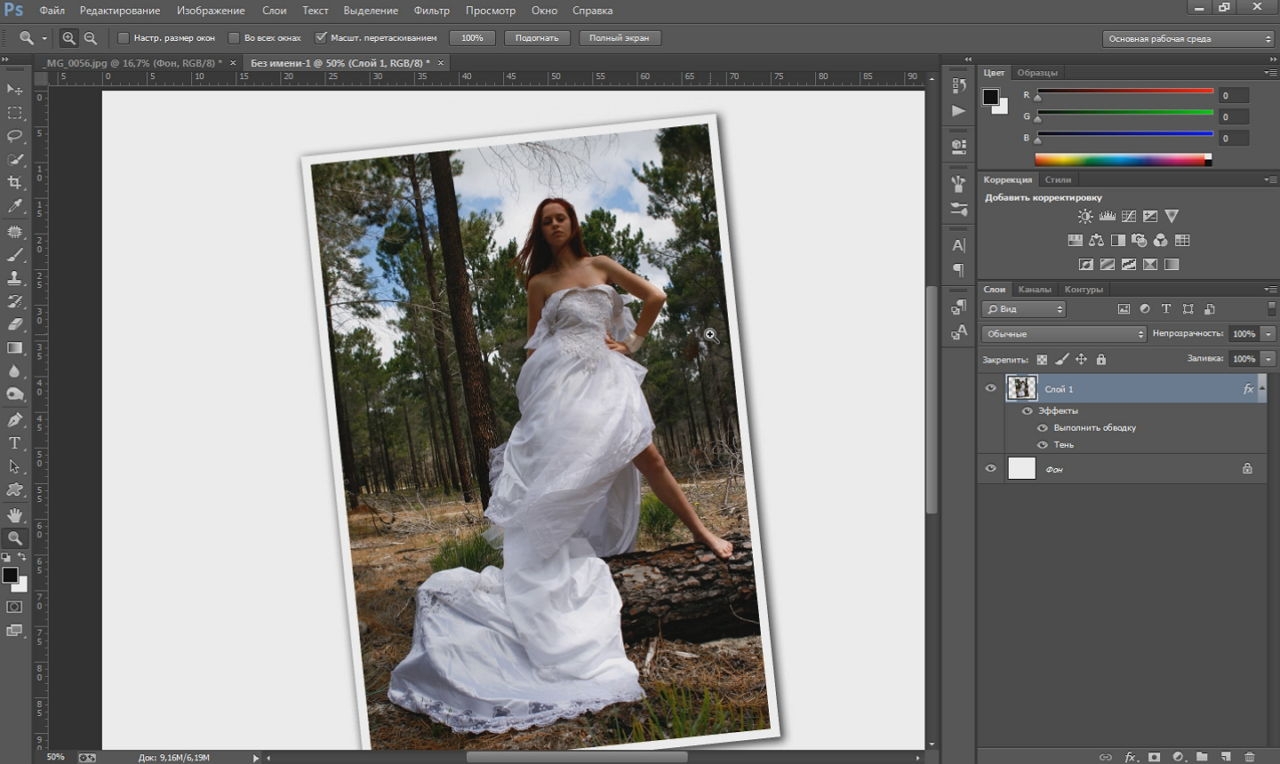Enable the 'Во всех окнах' checkbox
1280x764 pixels.
(x=235, y=38)
